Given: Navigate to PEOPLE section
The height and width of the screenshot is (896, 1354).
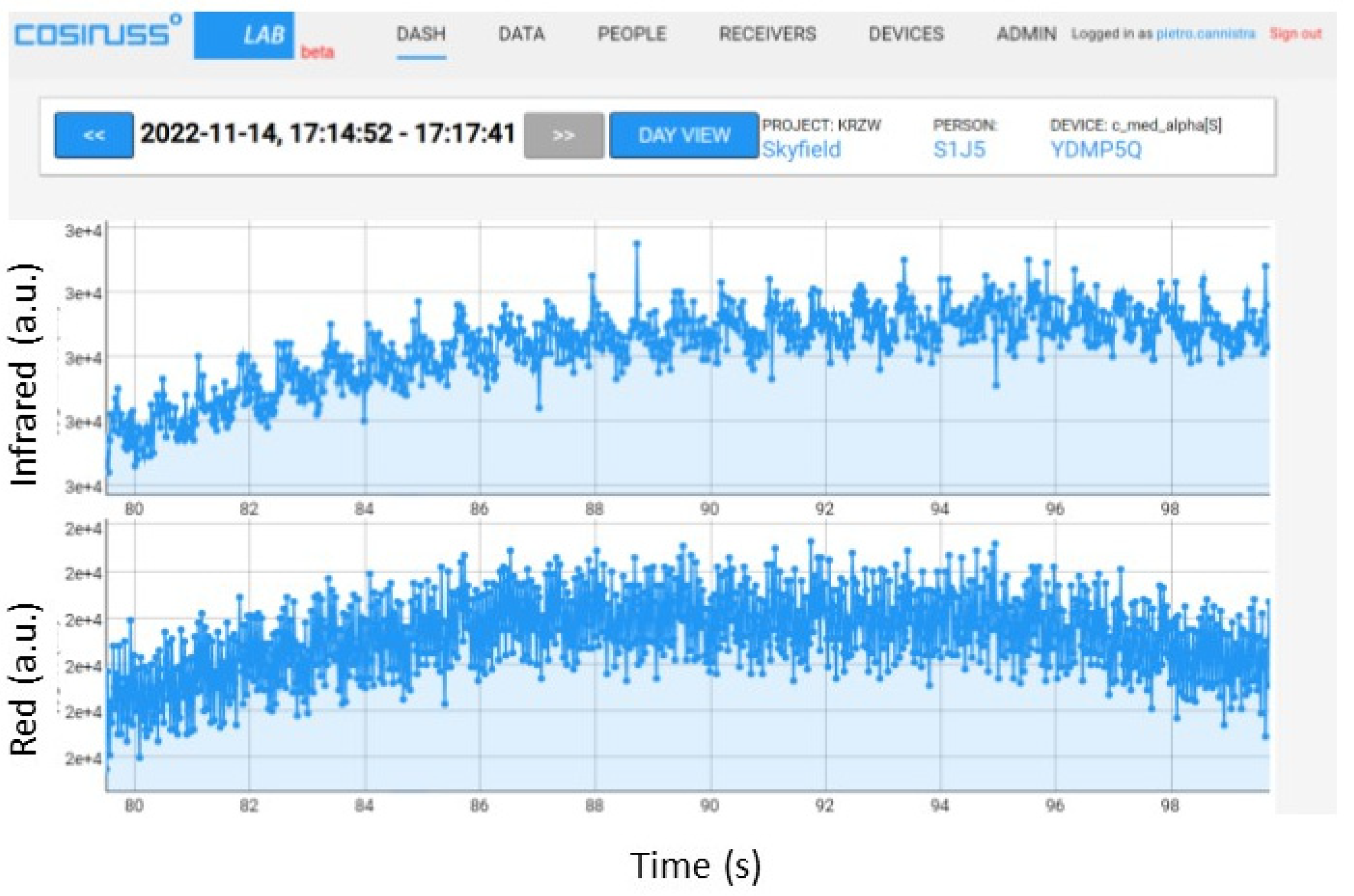Looking at the screenshot, I should coord(632,35).
